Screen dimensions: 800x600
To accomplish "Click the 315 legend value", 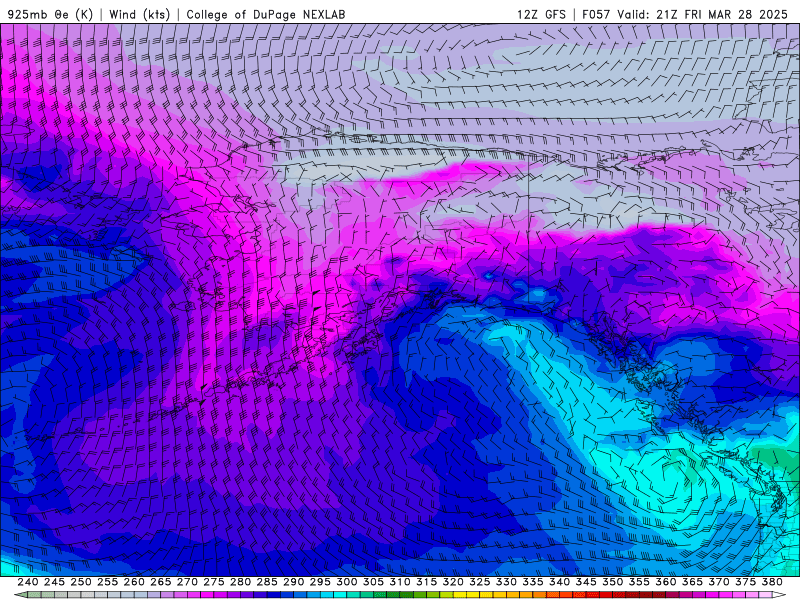I will (x=426, y=582).
